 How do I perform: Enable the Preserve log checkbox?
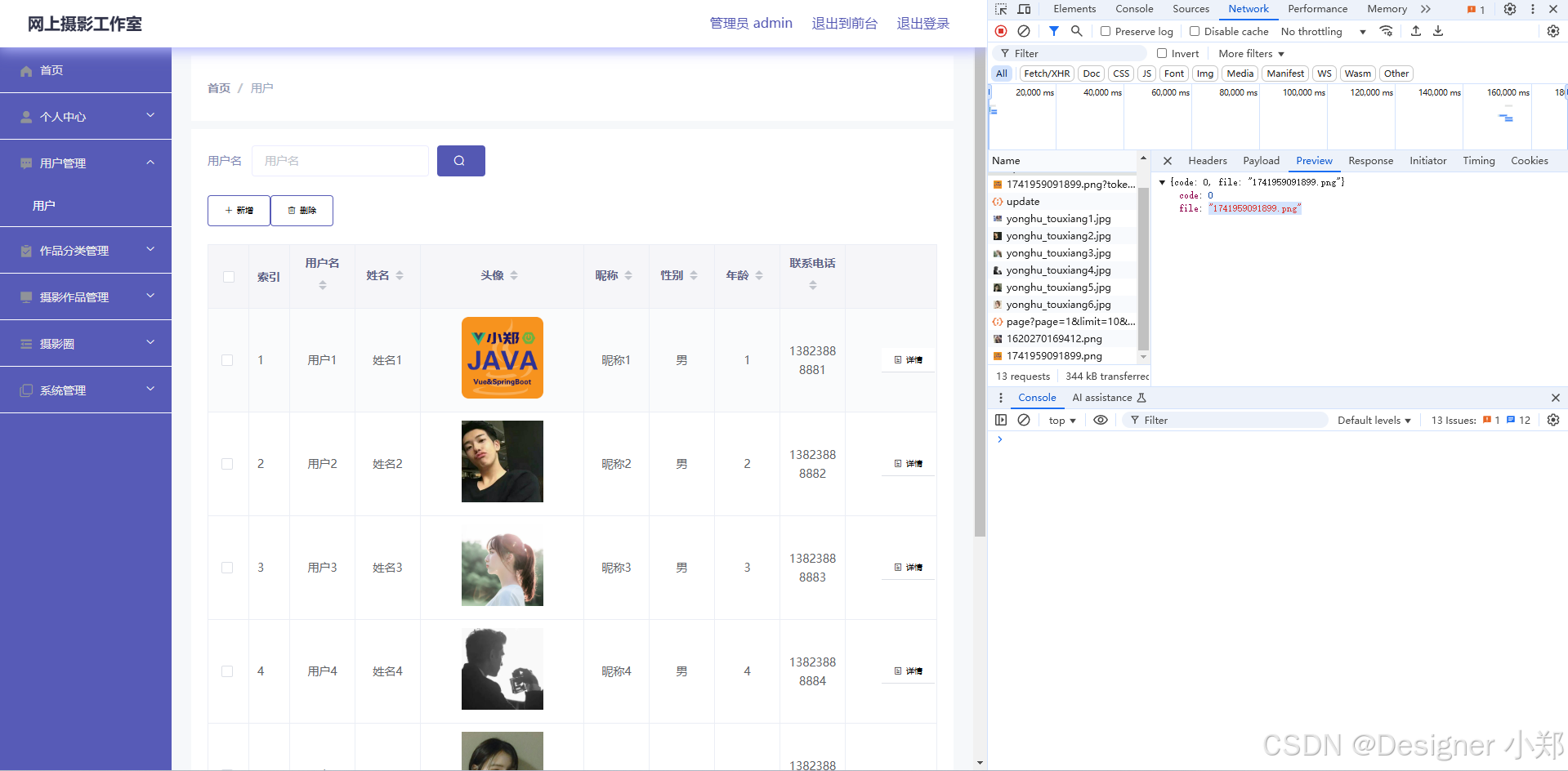[1105, 31]
